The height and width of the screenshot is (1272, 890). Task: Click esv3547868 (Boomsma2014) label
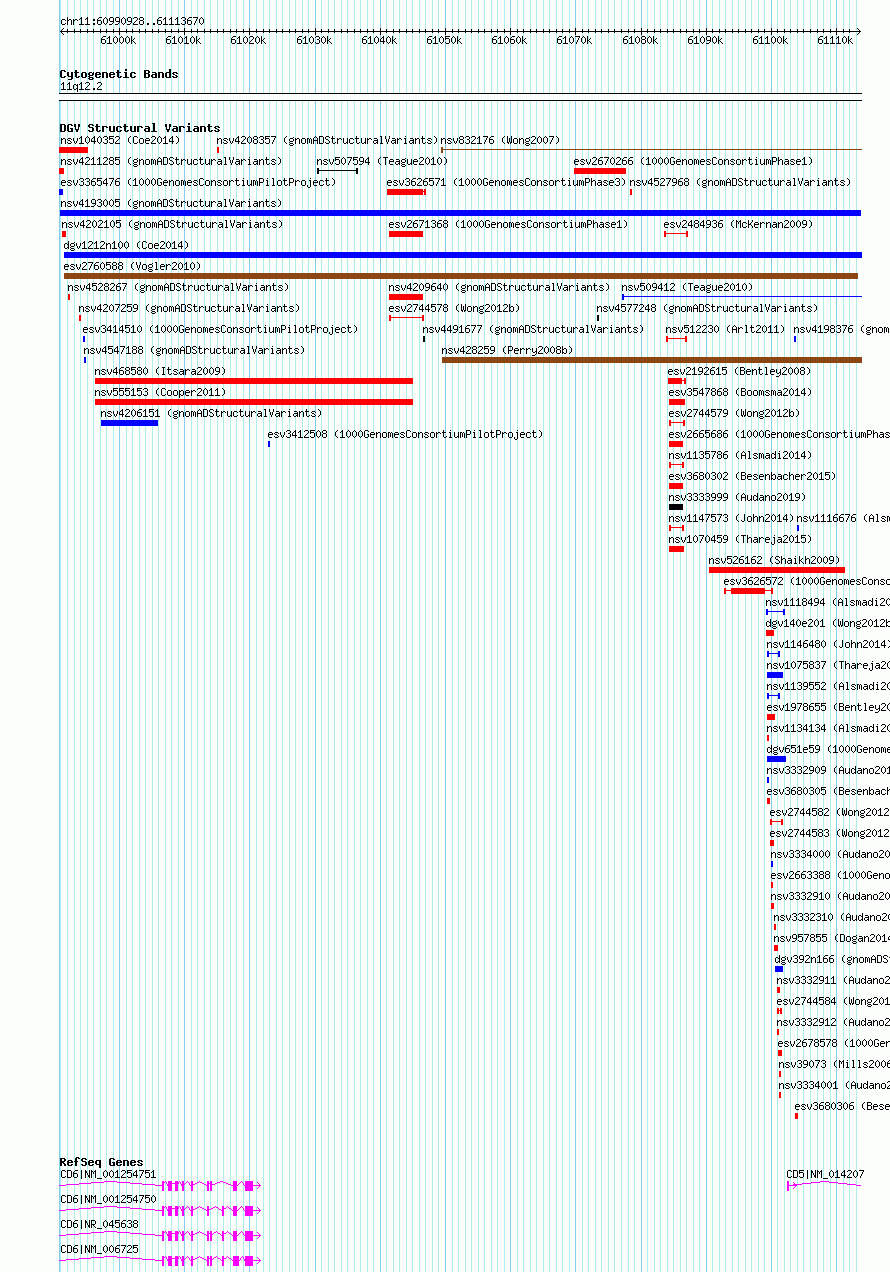click(x=740, y=392)
